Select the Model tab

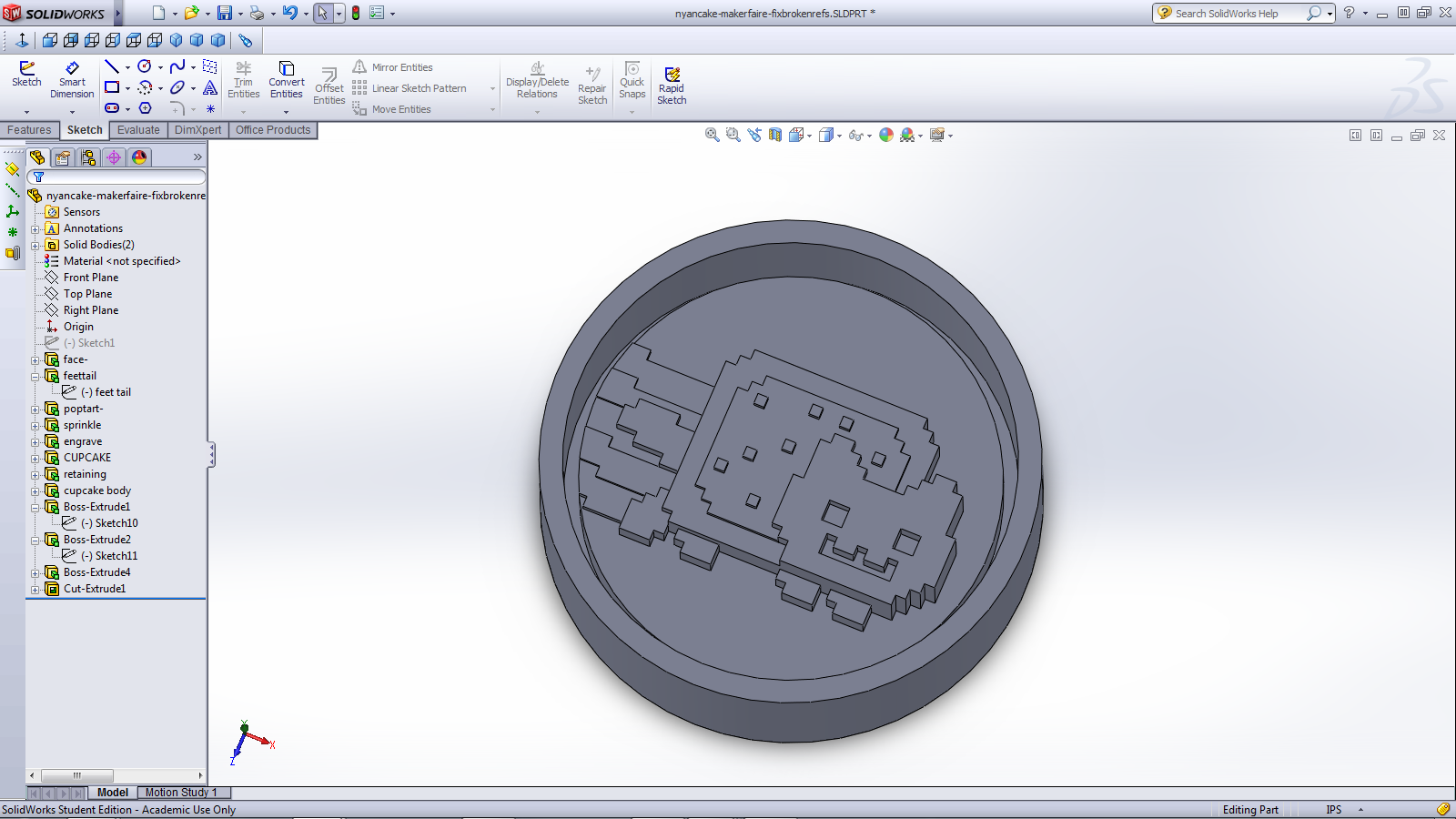[113, 793]
